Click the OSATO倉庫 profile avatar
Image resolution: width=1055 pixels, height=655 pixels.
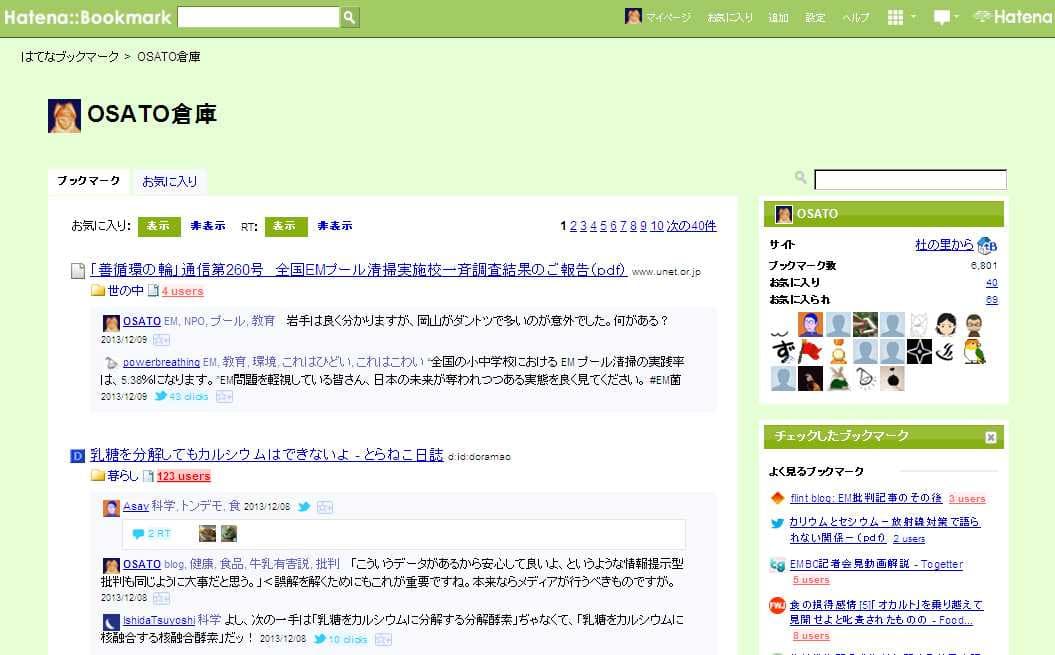click(64, 116)
